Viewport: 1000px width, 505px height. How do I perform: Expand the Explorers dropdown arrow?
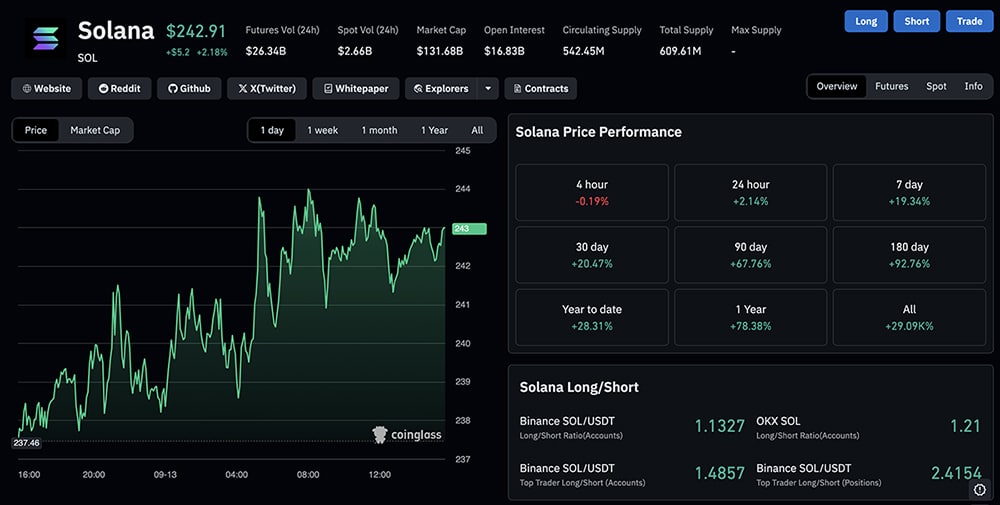pos(488,89)
